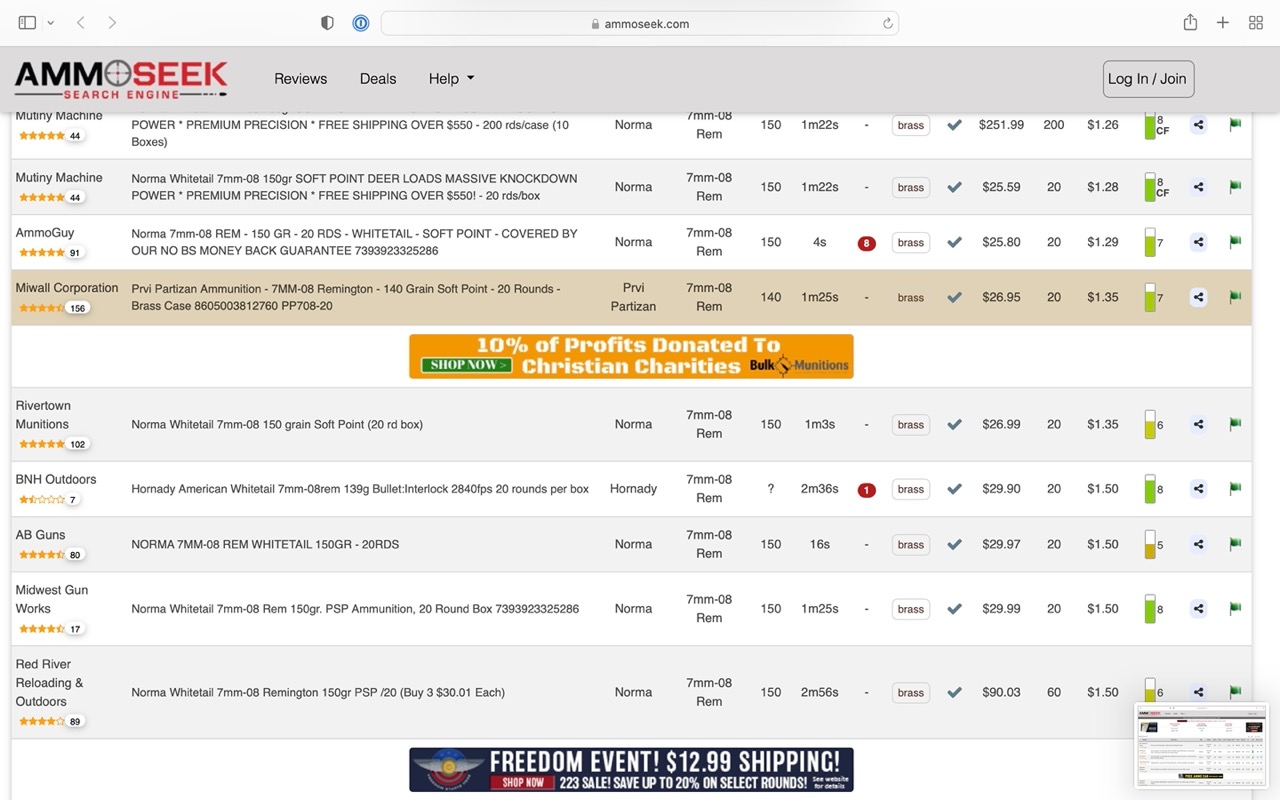This screenshot has width=1280, height=800.
Task: Share the Mutiny Machine $251.99 listing
Action: 1198,125
